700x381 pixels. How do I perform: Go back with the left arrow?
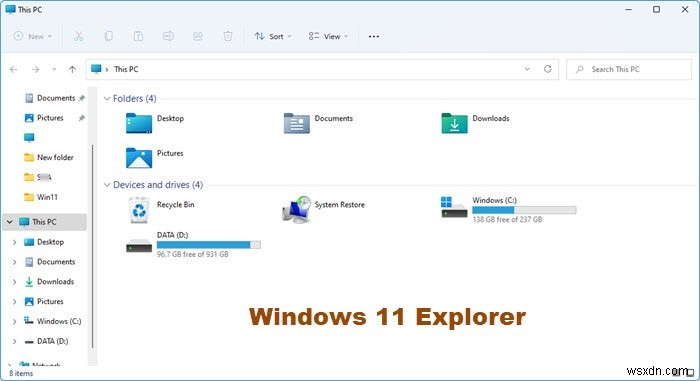[14, 69]
